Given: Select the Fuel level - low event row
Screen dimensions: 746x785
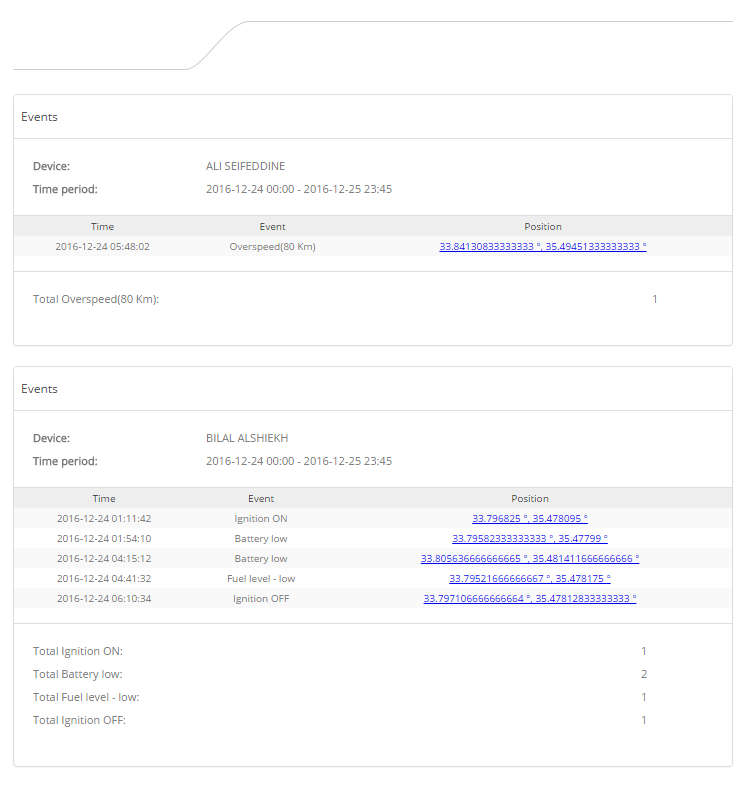Looking at the screenshot, I should click(373, 578).
